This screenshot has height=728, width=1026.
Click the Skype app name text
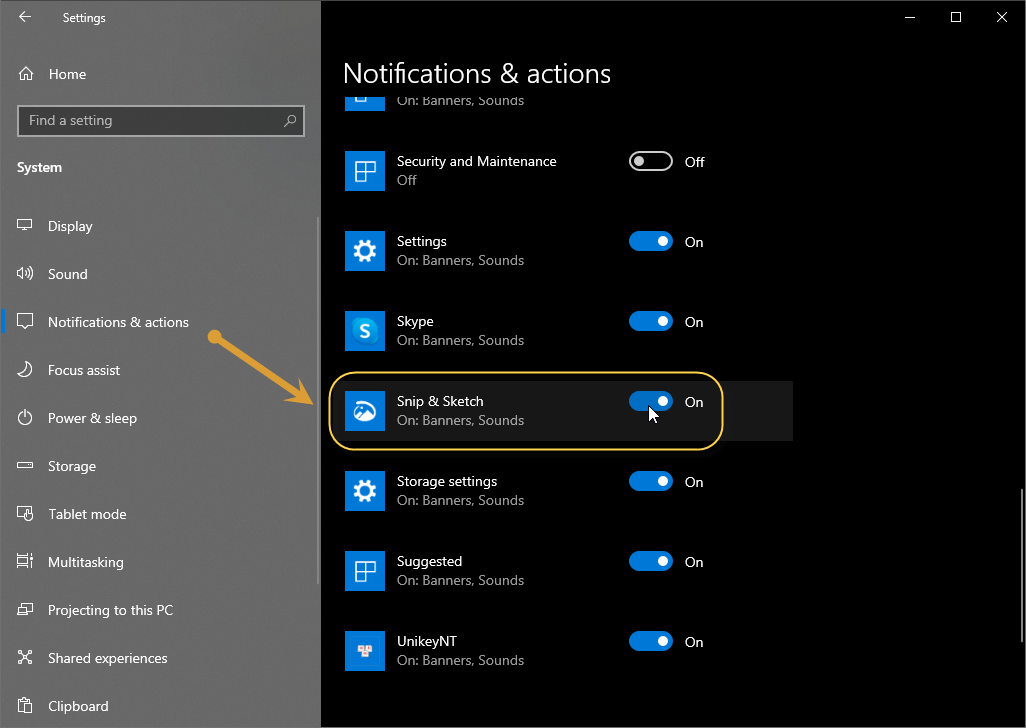(415, 321)
